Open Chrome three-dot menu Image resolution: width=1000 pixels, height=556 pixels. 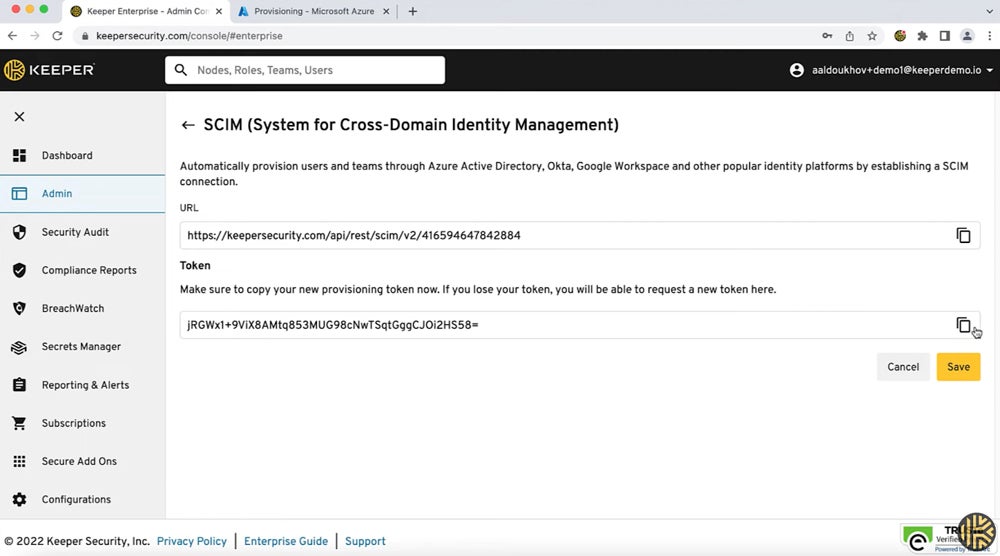pyautogui.click(x=988, y=36)
